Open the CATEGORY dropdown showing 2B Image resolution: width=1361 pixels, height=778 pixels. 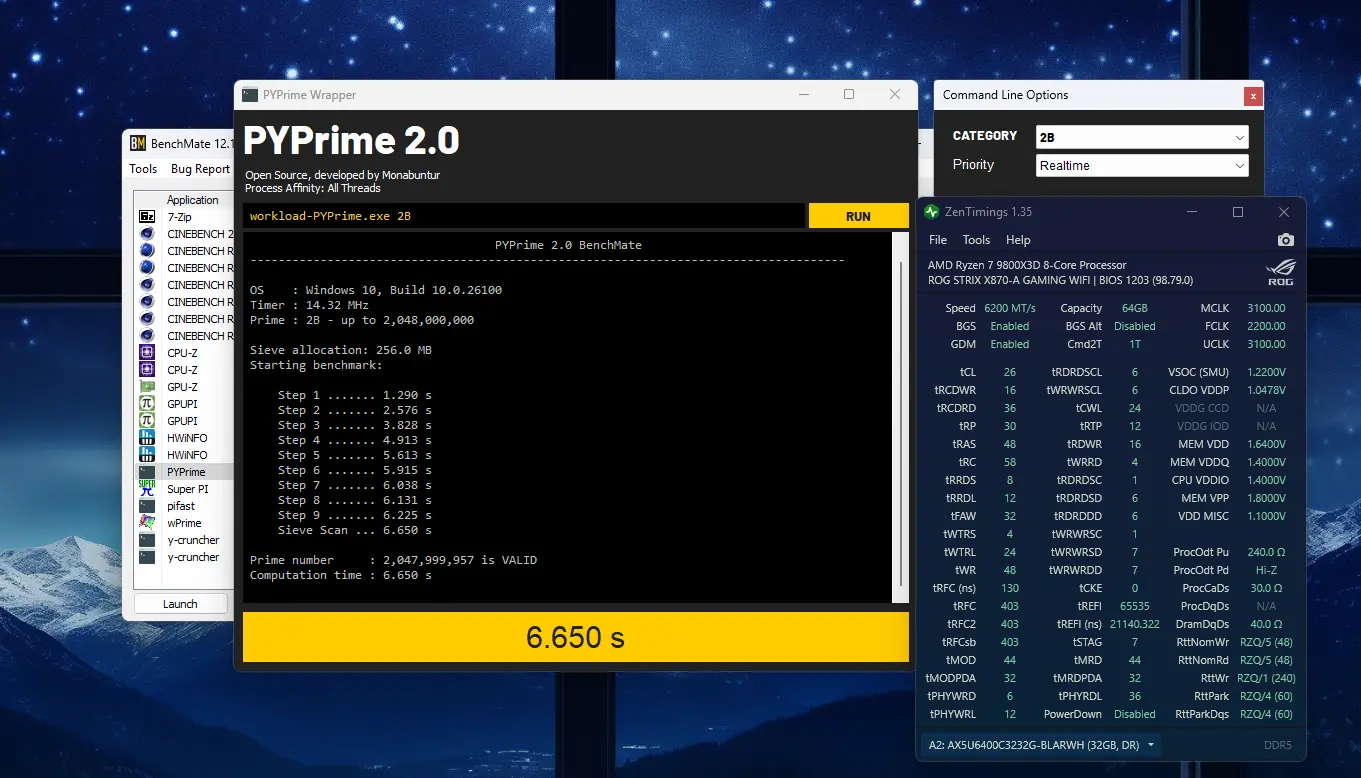click(x=1142, y=137)
